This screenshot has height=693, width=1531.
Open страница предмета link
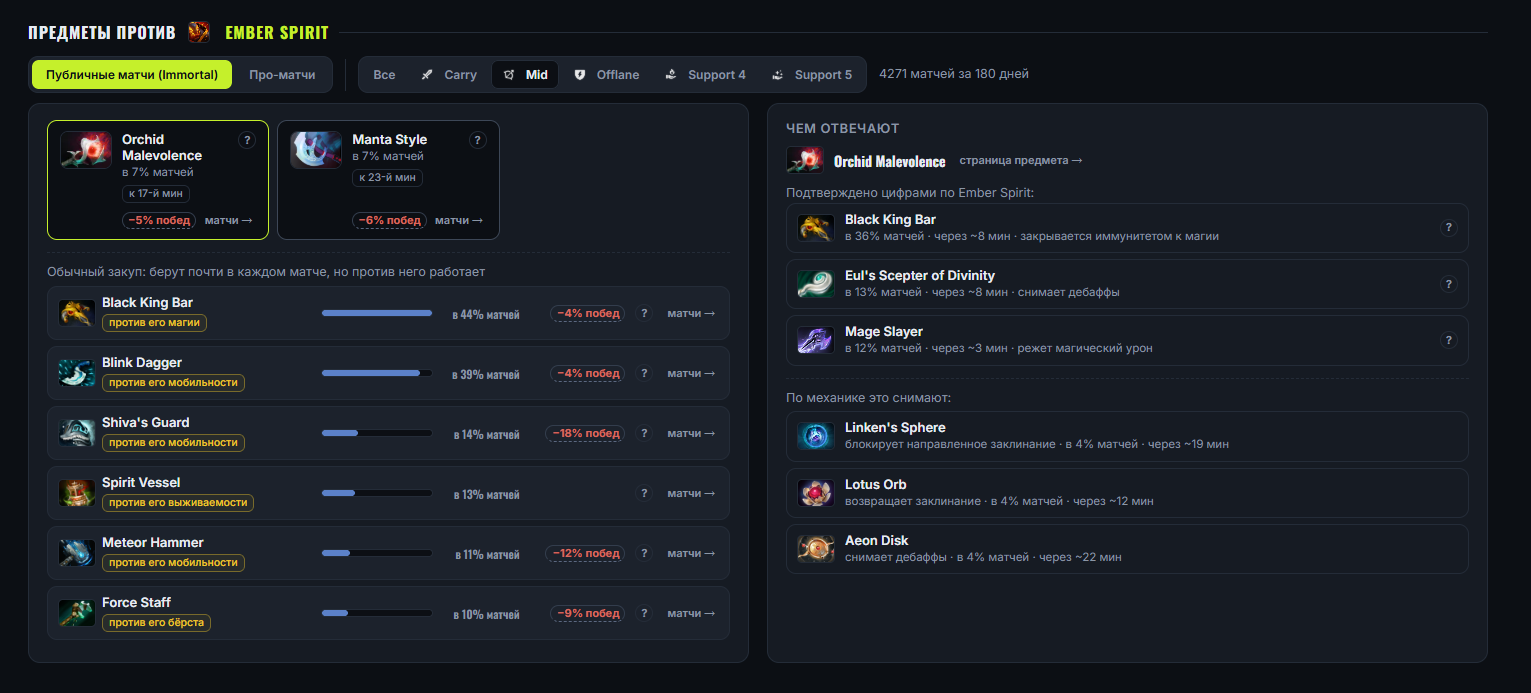pyautogui.click(x=1021, y=160)
